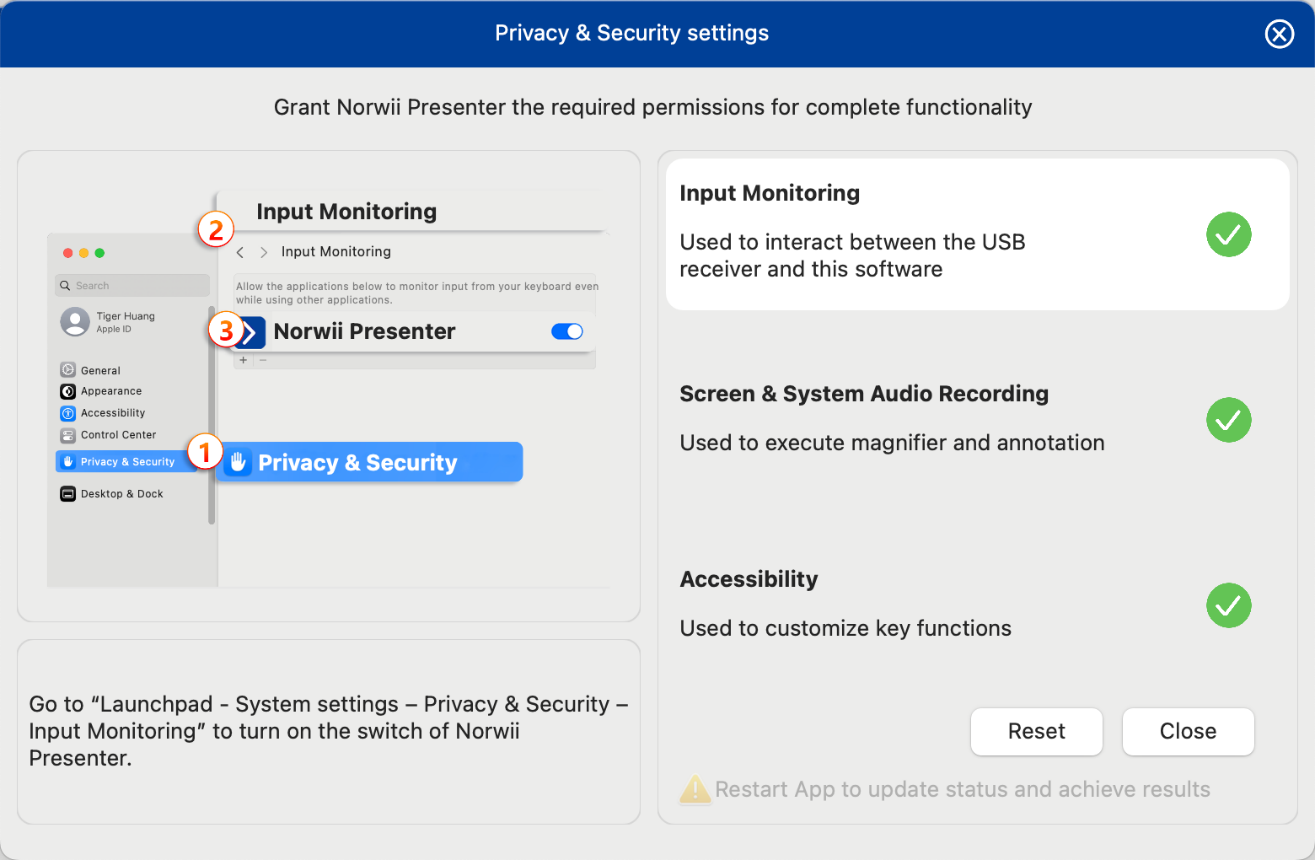Screen dimensions: 1315x860
Task: Click the Input Monitoring green checkmark icon
Action: click(1228, 235)
